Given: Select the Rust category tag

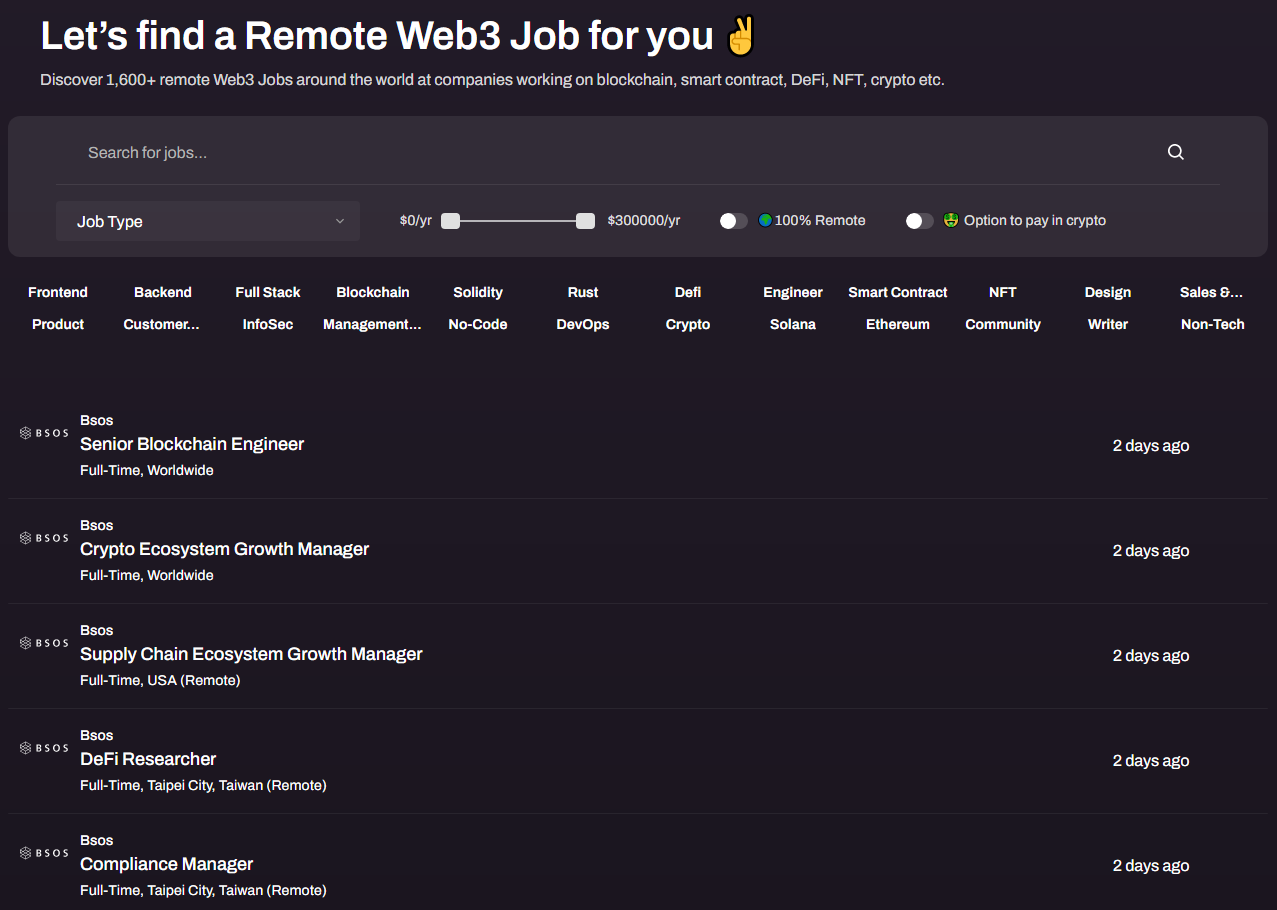Looking at the screenshot, I should tap(583, 292).
